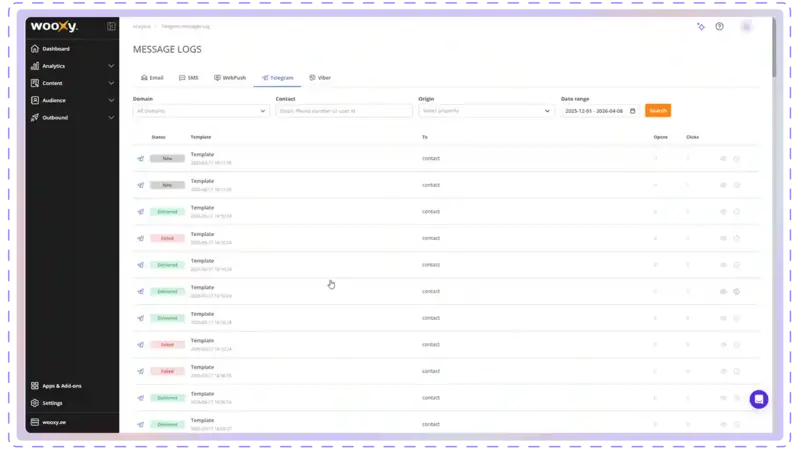
Task: Switch to the Viber tab
Action: [320, 78]
